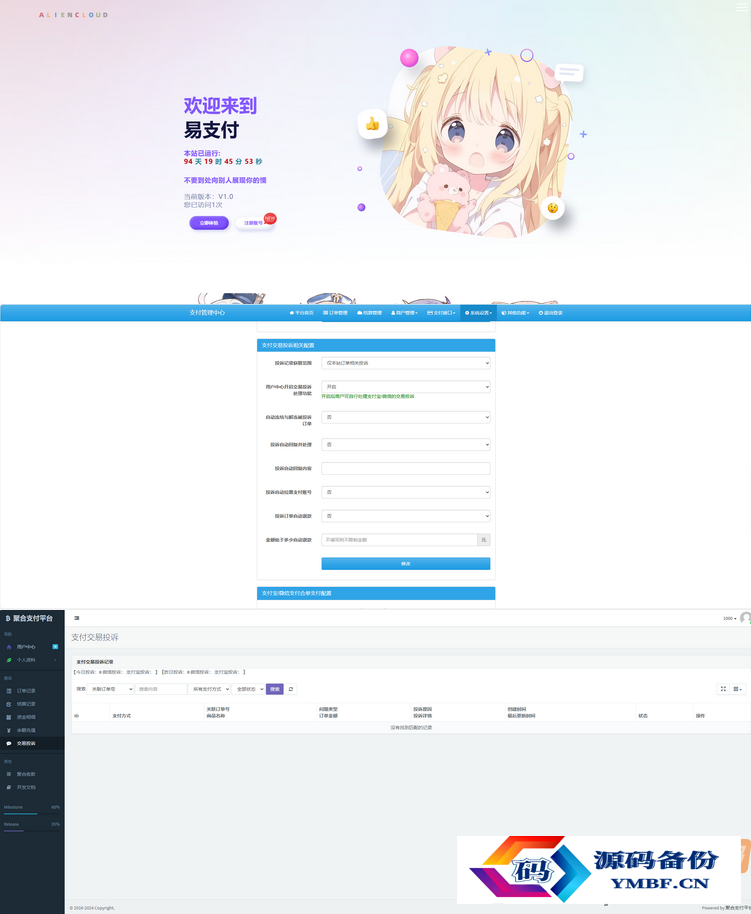Image resolution: width=751 pixels, height=914 pixels.
Task: Click the thumbs-up emoji bubble
Action: coord(372,124)
